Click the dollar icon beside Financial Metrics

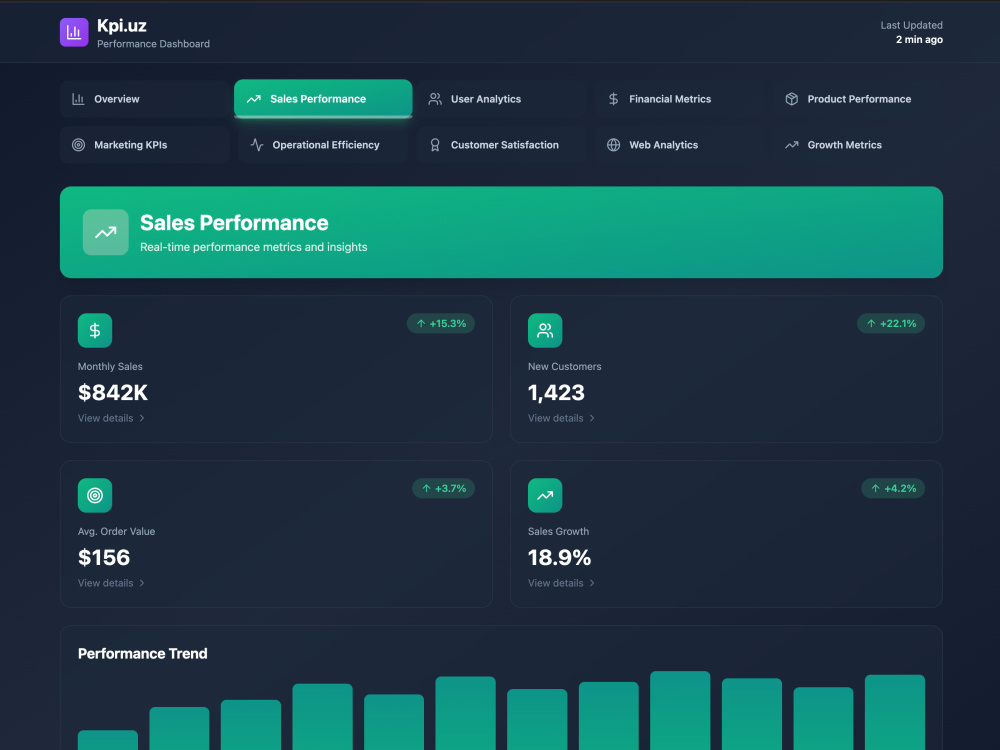tap(614, 99)
